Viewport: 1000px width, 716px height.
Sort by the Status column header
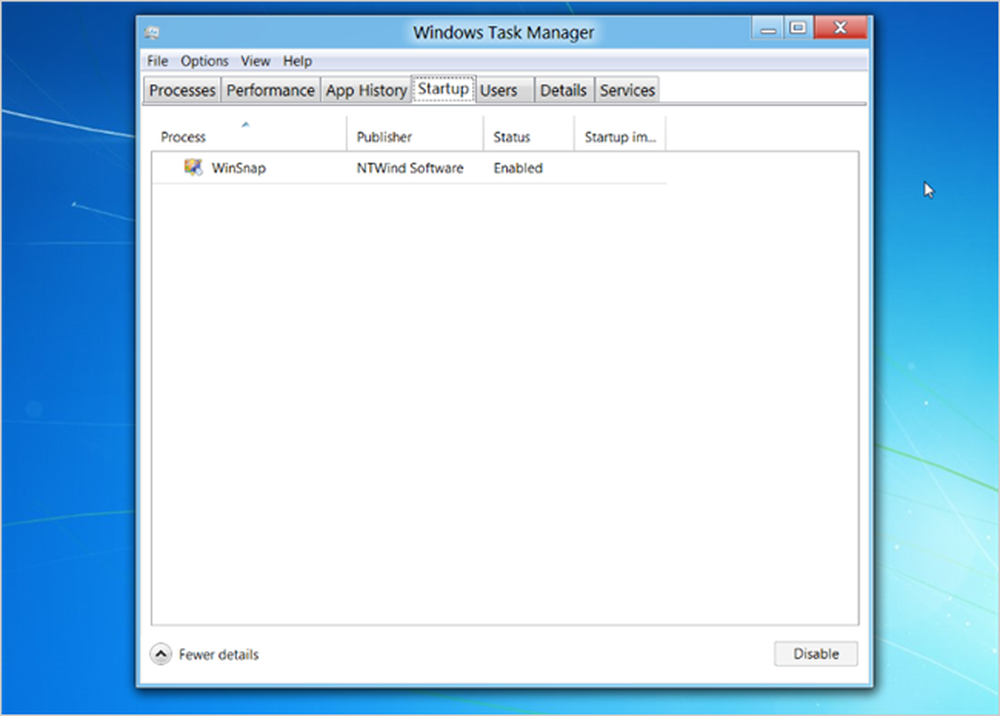[x=529, y=134]
